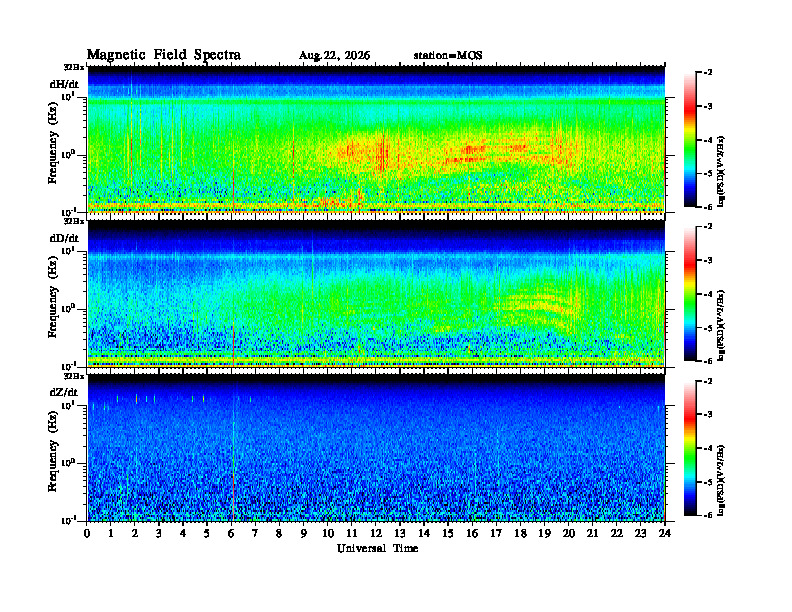Click inside the dD/dt spectrogram plot
Viewport: 792px width, 612px height.
376,293
